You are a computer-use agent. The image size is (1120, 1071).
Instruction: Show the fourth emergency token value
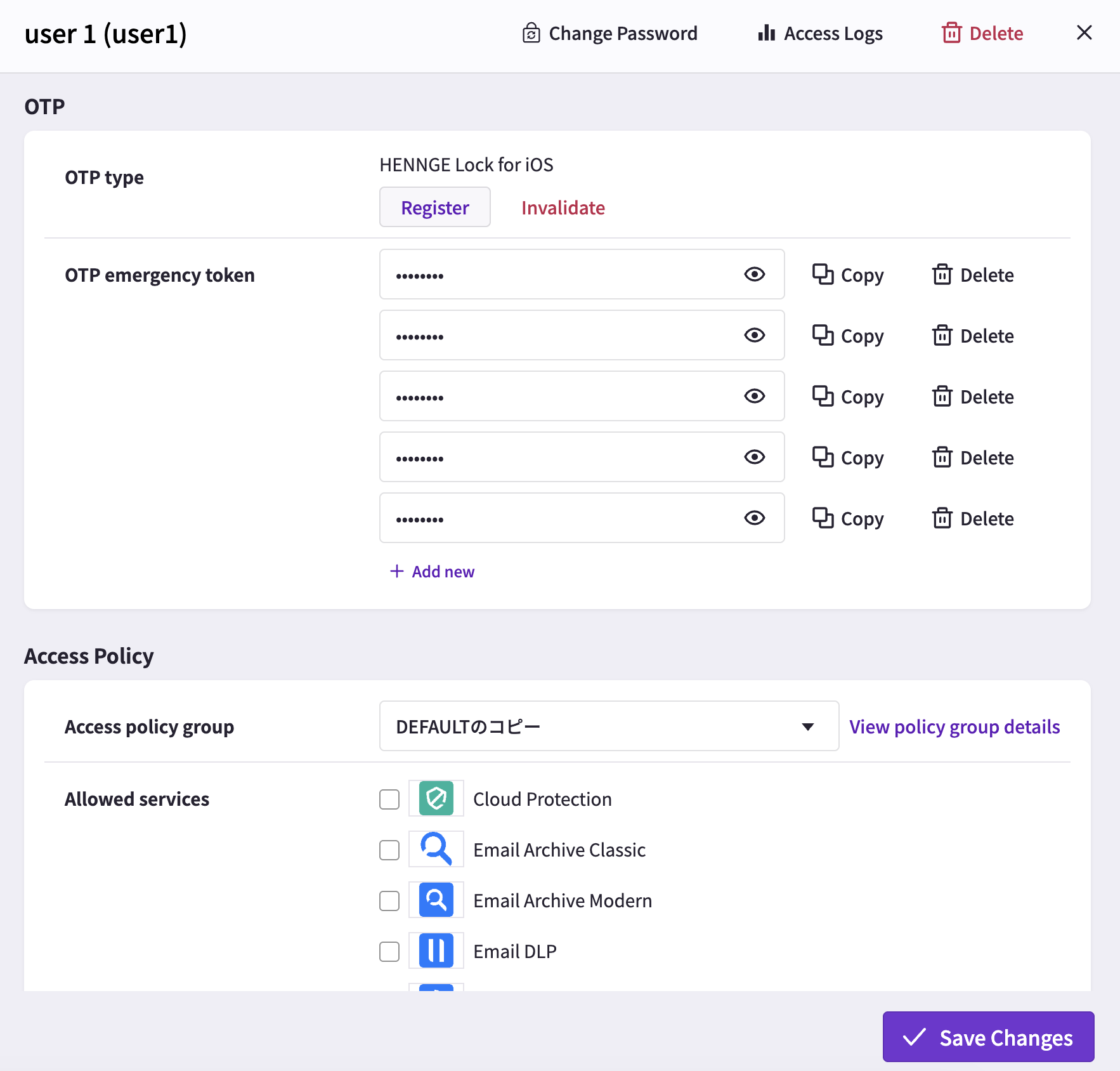tap(755, 457)
